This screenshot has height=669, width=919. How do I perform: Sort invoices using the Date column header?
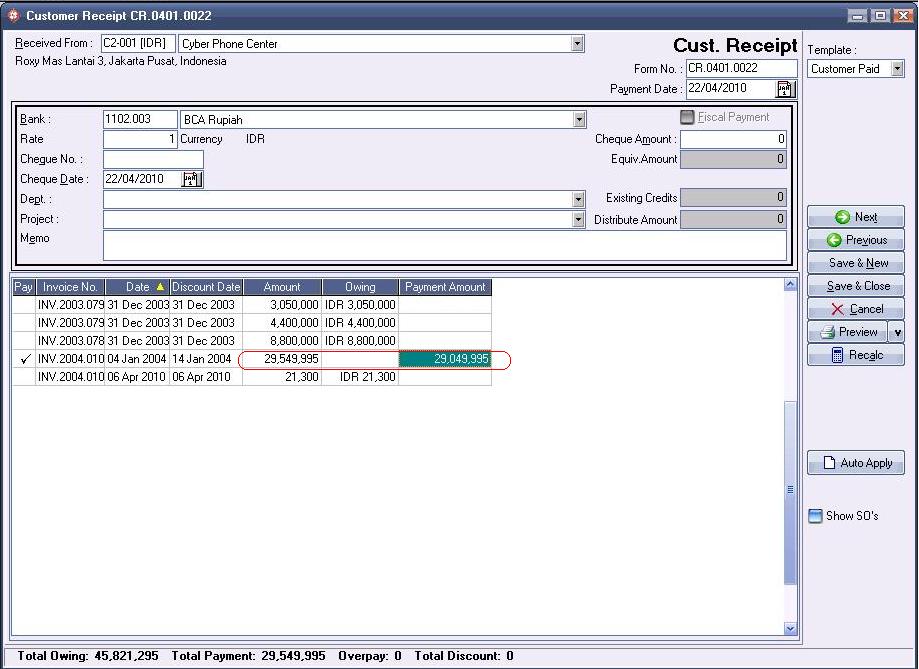click(136, 287)
